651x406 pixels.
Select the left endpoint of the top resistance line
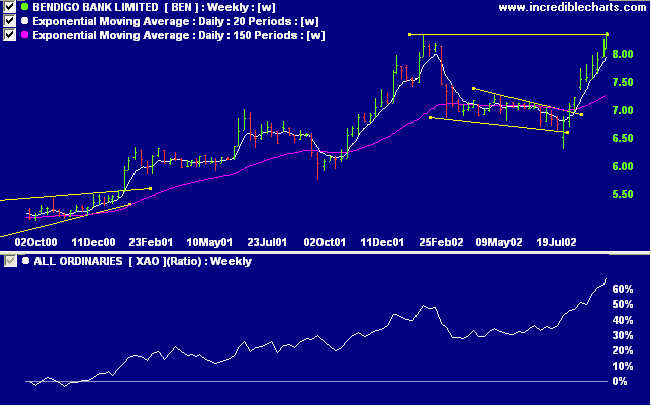[409, 34]
